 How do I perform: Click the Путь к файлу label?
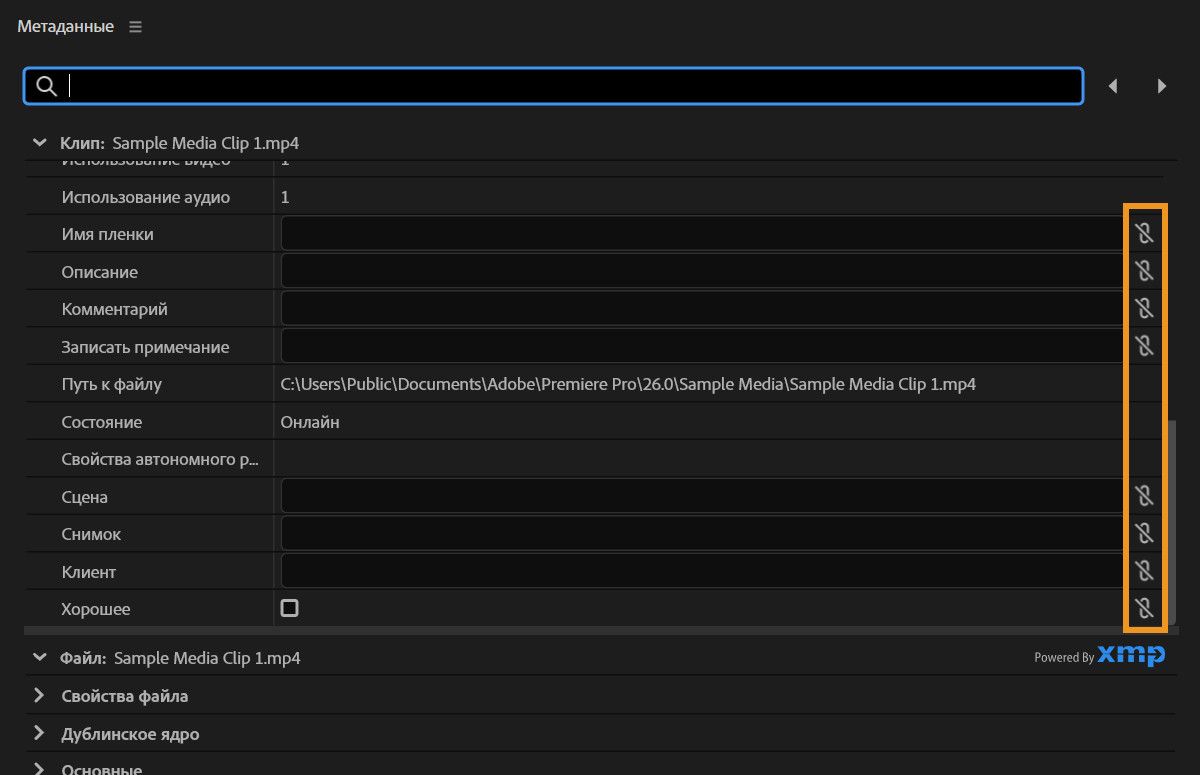[x=111, y=384]
